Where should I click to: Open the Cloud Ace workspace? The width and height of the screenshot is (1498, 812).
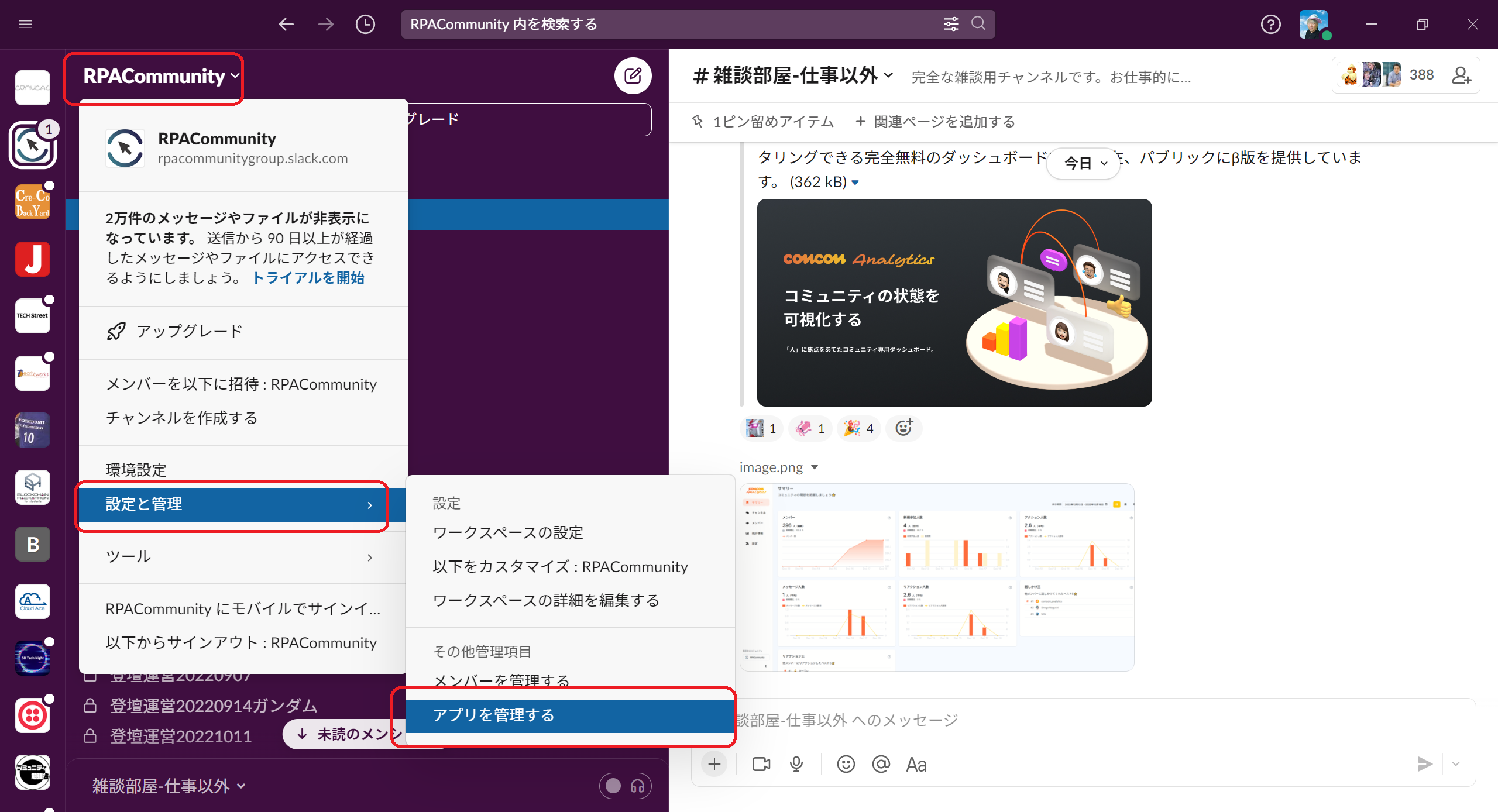coord(32,601)
